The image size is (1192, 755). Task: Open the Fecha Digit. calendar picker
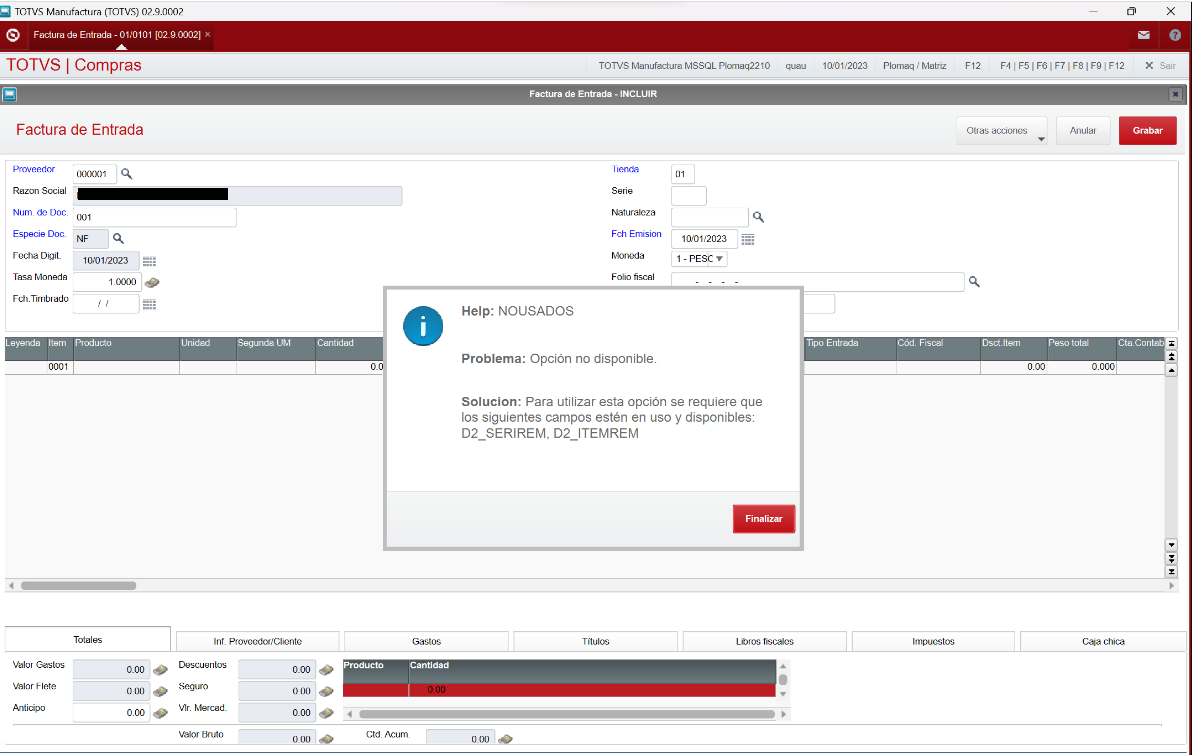click(x=150, y=261)
